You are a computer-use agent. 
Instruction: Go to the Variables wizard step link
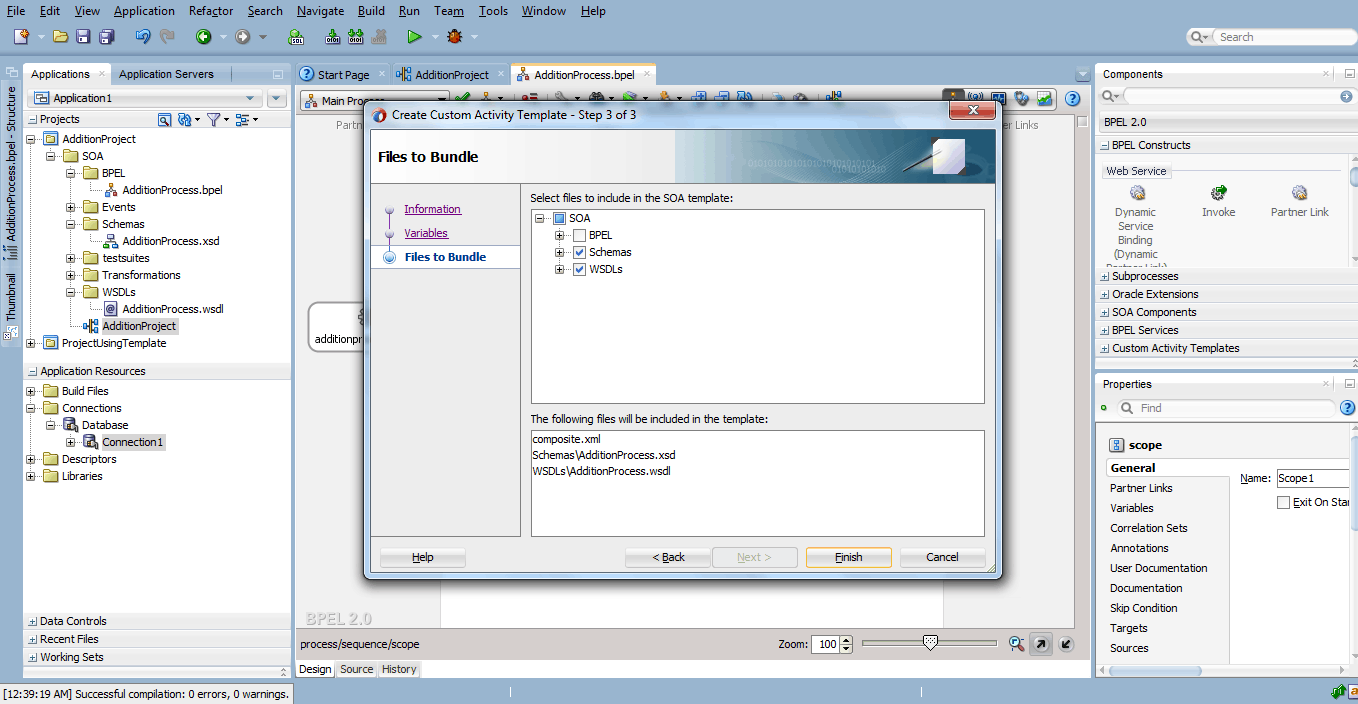coord(426,233)
